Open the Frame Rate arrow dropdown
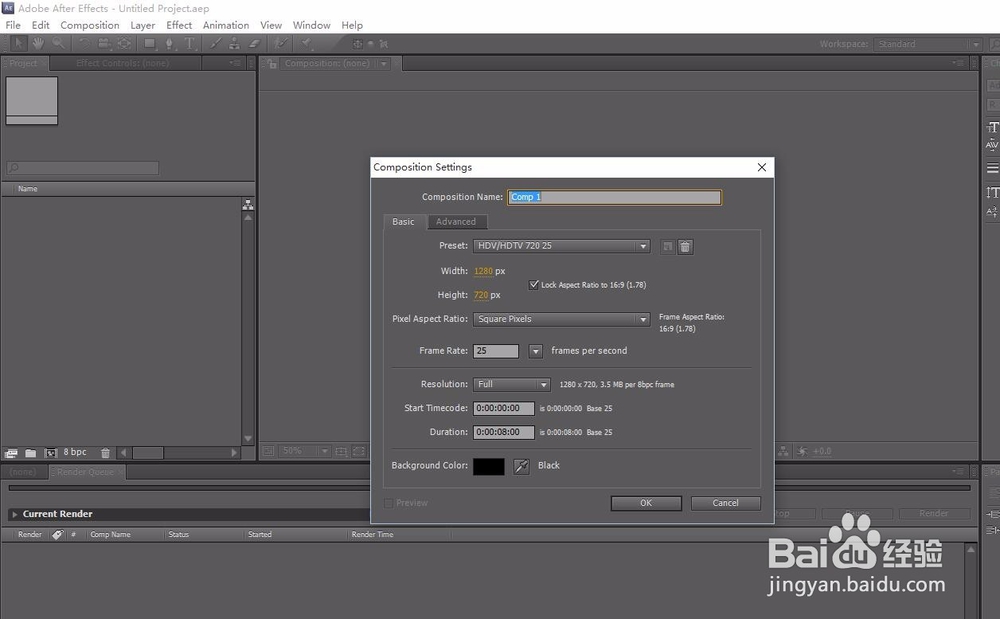1000x619 pixels. [536, 351]
